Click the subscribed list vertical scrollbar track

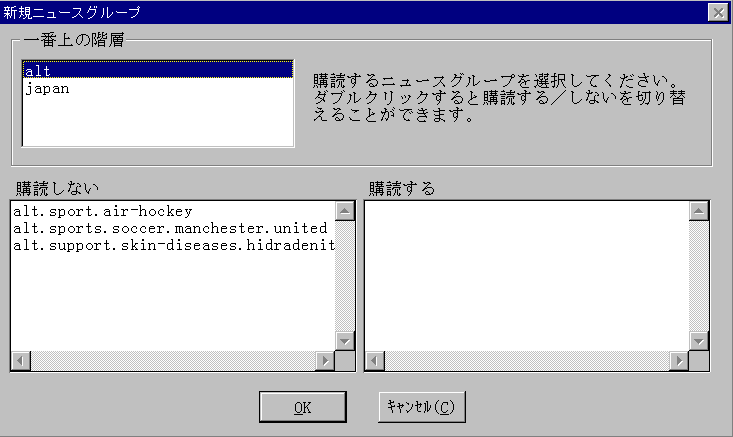coord(699,276)
